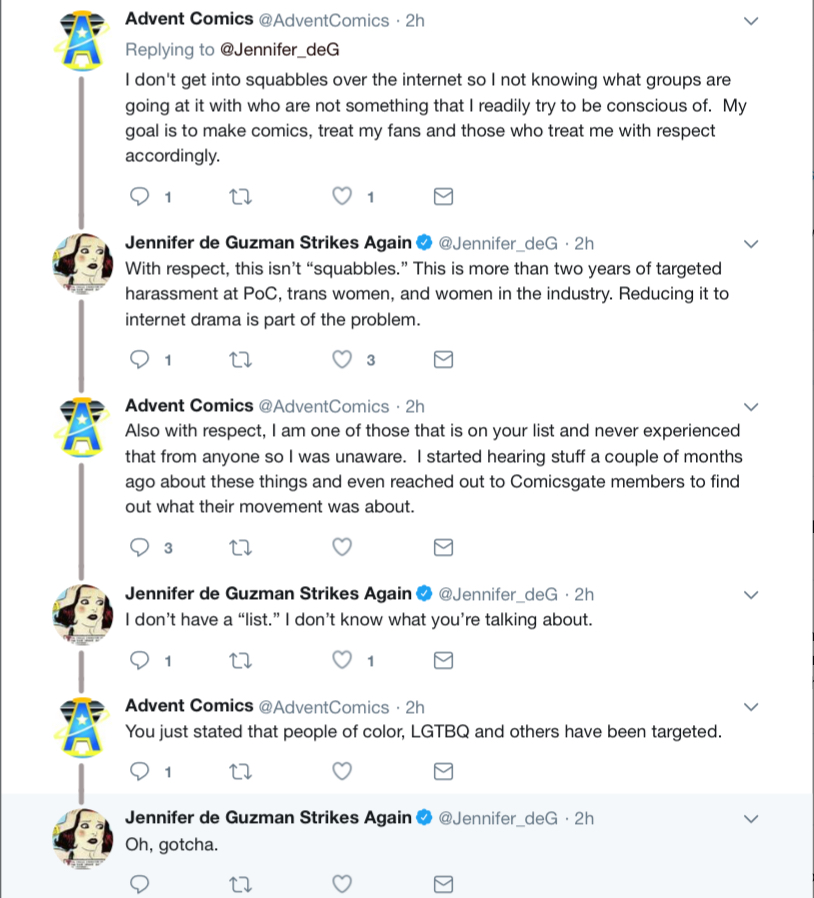The height and width of the screenshot is (898, 814).
Task: Like the "I don't have a list" tweet
Action: pyautogui.click(x=342, y=660)
